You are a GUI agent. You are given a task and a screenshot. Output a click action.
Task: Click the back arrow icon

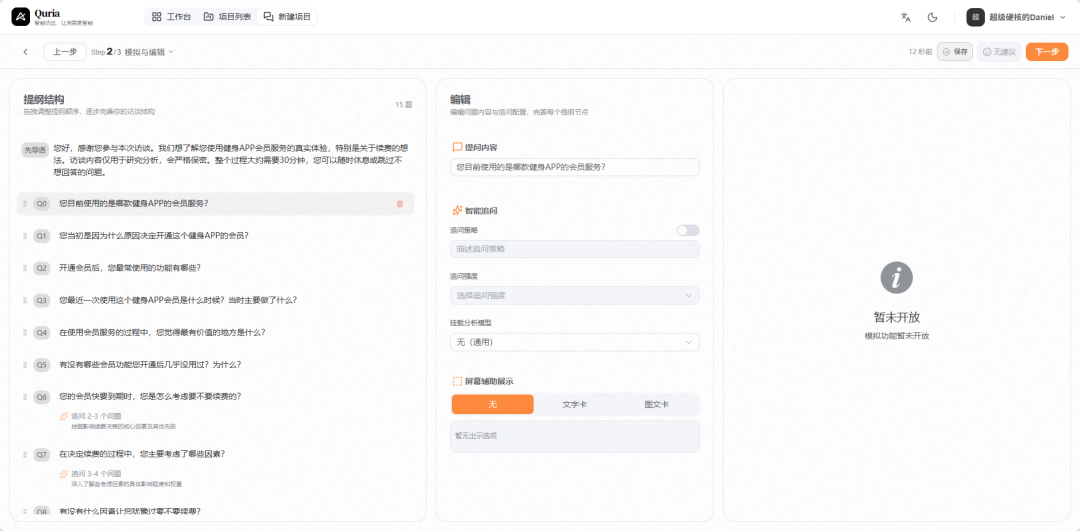[x=25, y=52]
